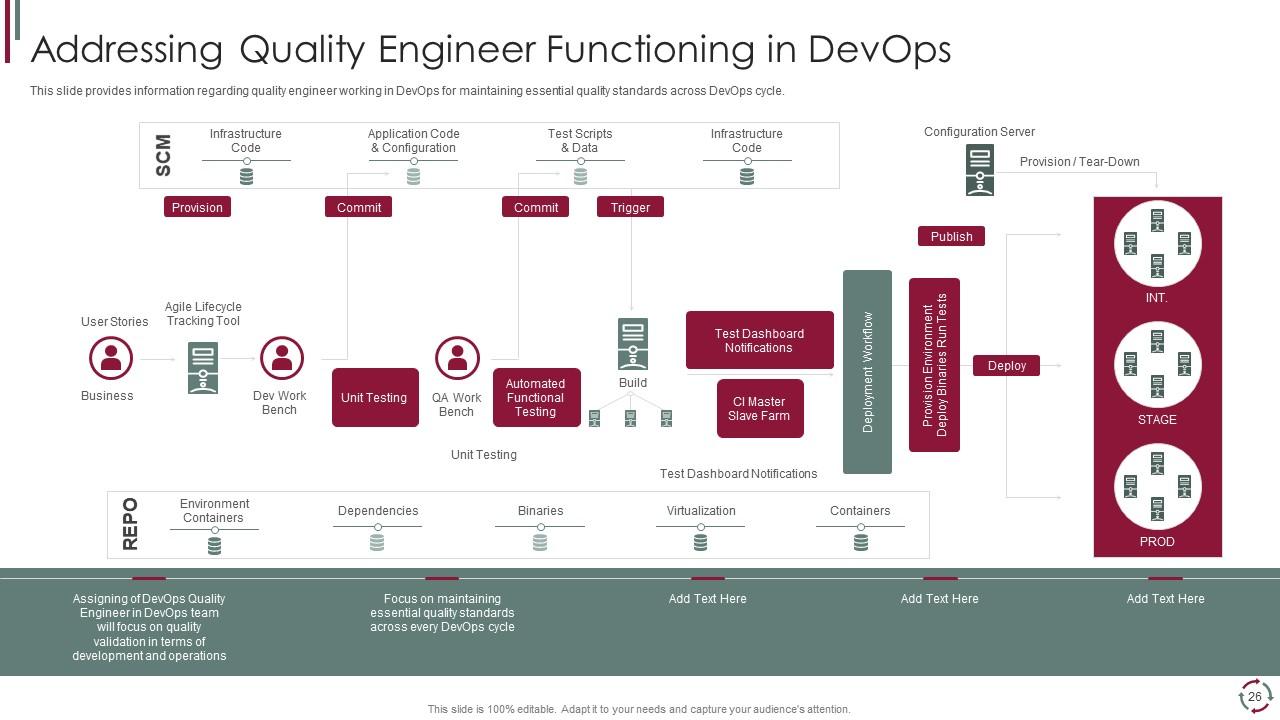Toggle the Publish action badge
The image size is (1280, 720).
point(951,236)
